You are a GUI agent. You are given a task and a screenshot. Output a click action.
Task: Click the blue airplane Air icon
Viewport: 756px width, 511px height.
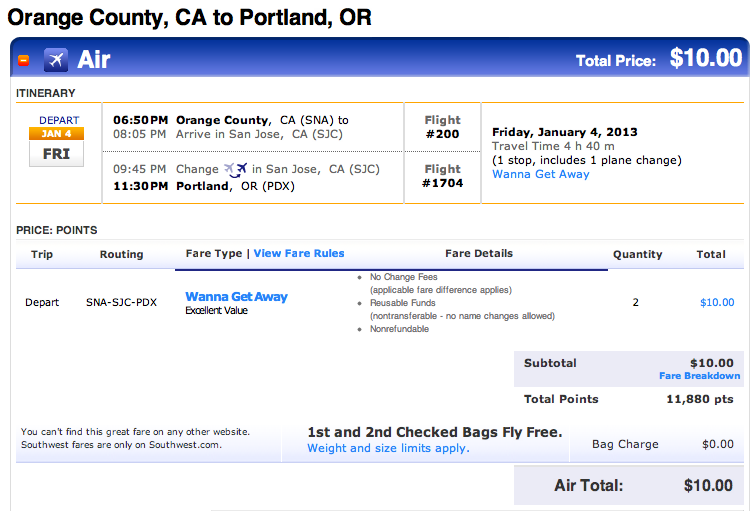56,60
